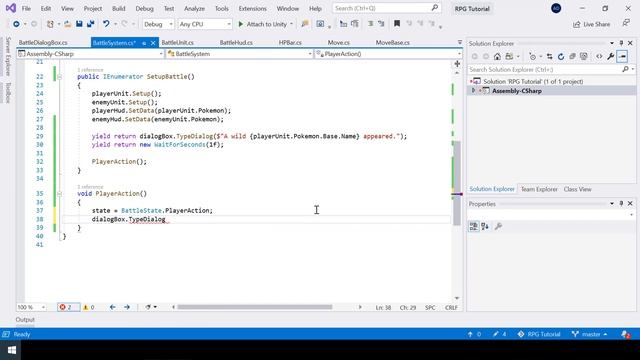This screenshot has height=360, width=640.
Task: Open the open-documents tab list dropdown
Action: click(x=460, y=42)
